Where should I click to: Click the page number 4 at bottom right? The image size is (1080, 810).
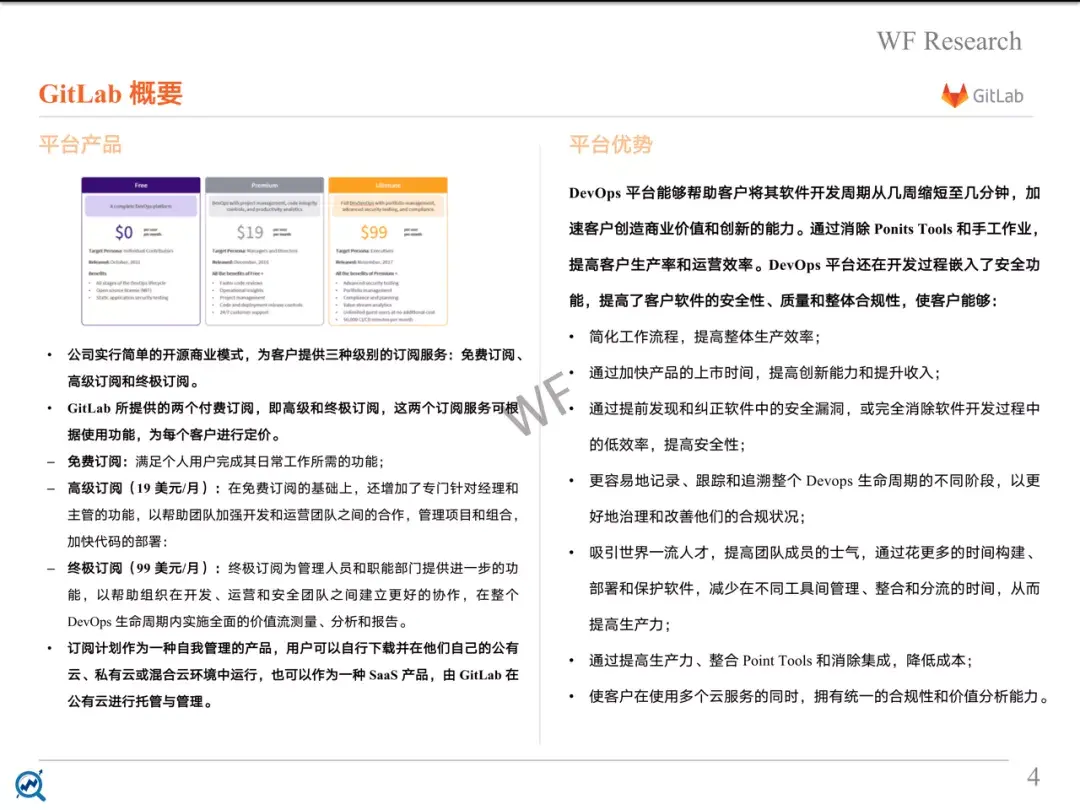click(1032, 776)
